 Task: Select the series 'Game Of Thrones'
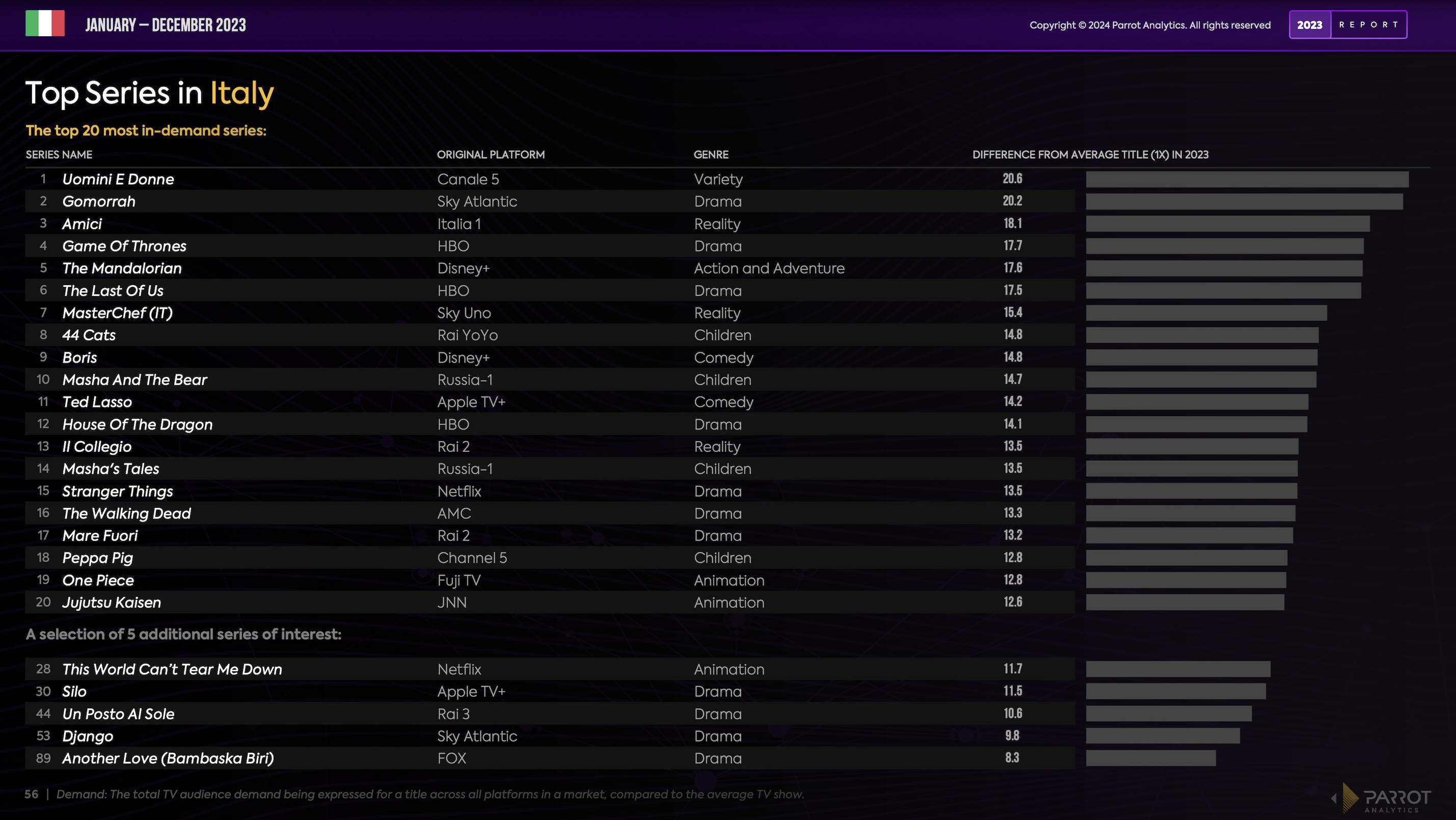[x=124, y=246]
